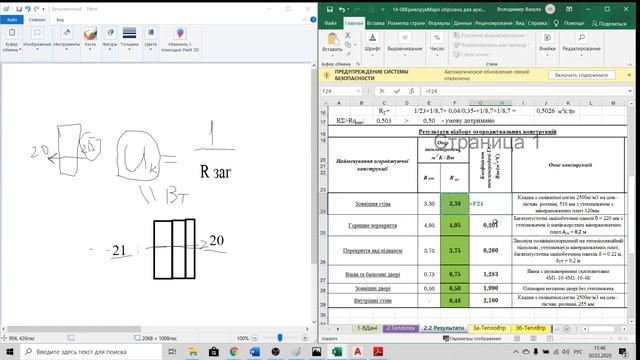Screen dimensions: 640x360
Task: Click Share (Поделиться) in Excel
Action: tap(609, 24)
